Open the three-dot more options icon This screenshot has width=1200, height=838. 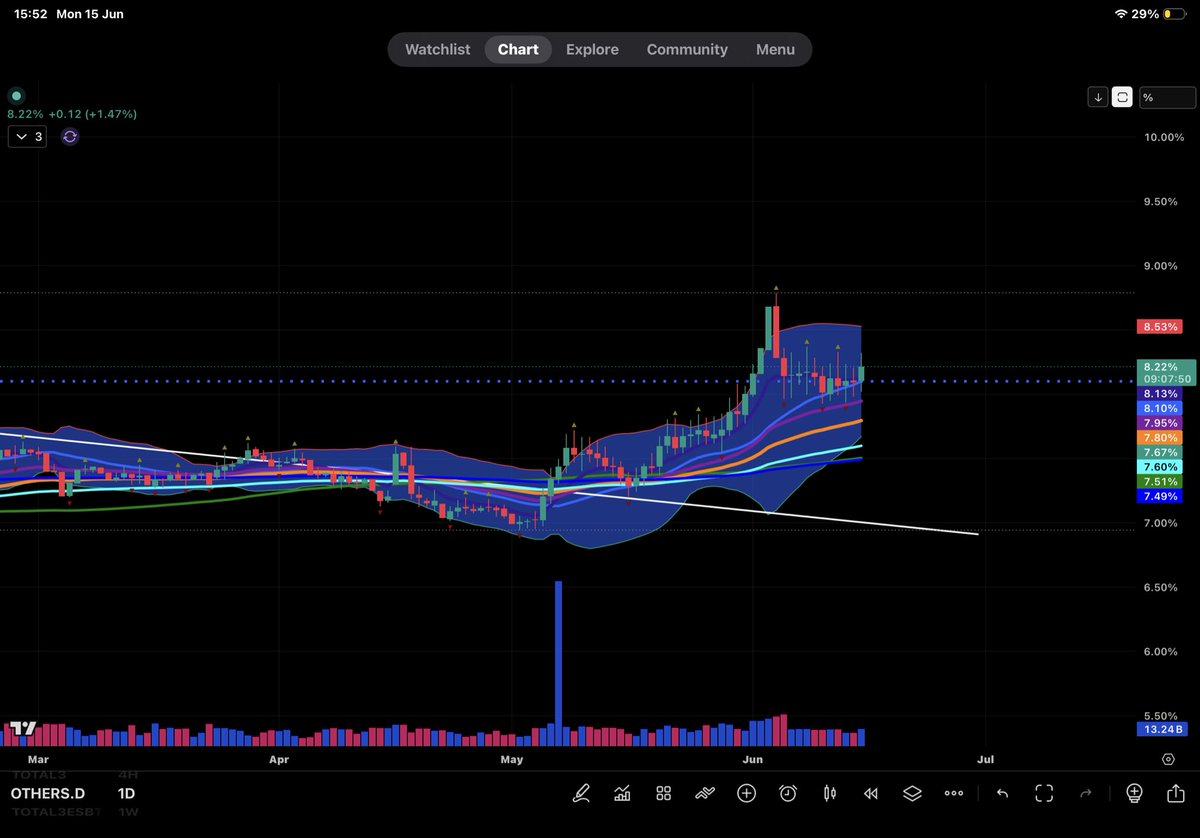pos(953,793)
